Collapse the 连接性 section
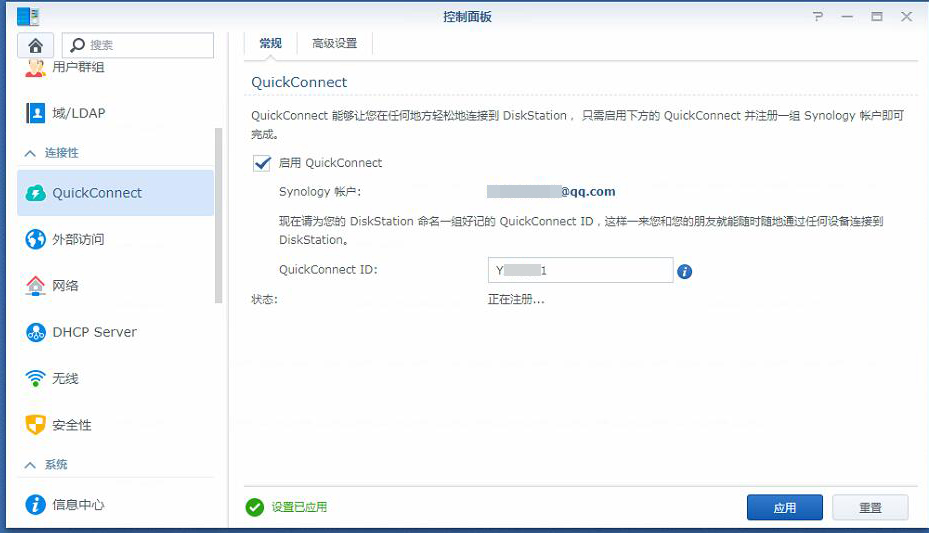 (30, 153)
